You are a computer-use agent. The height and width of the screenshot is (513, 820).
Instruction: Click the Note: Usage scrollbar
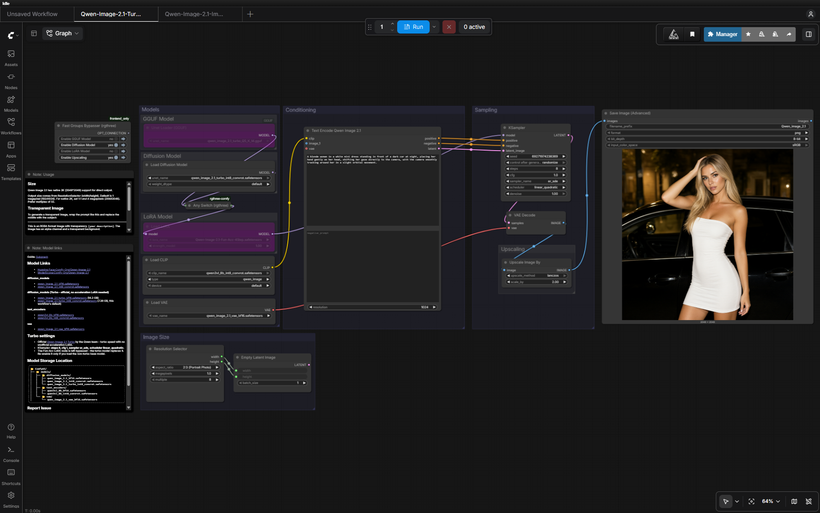129,206
